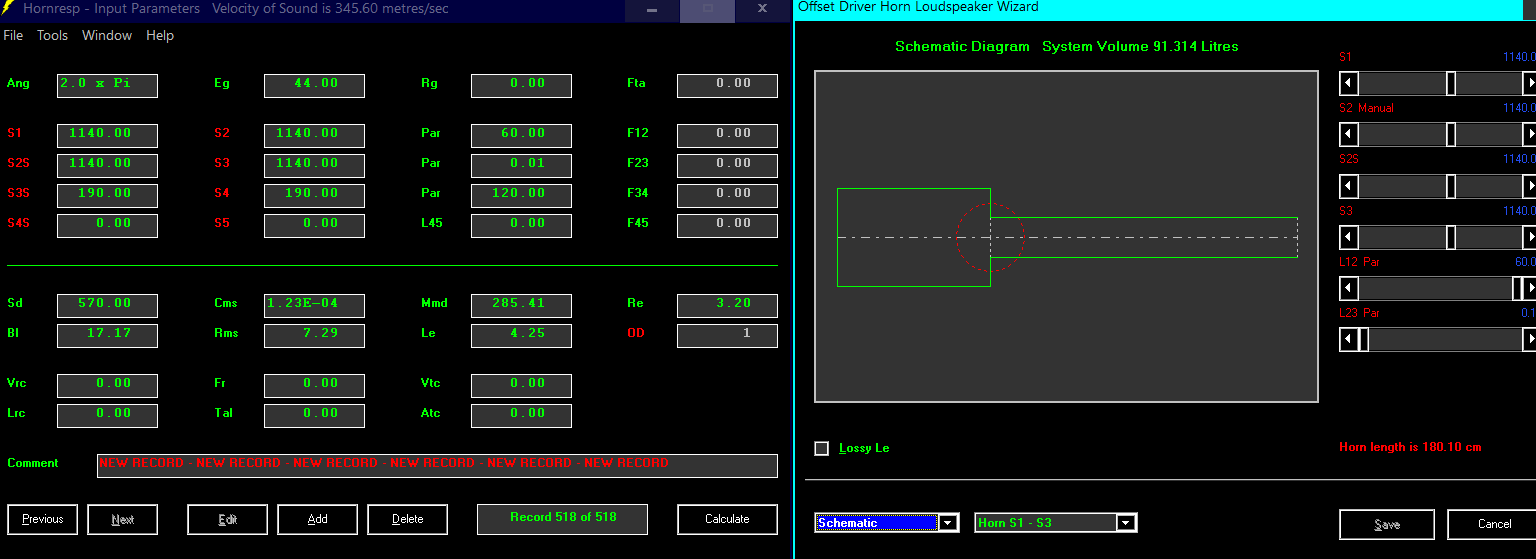The height and width of the screenshot is (559, 1536).
Task: Click the Vtc input field
Action: (521, 385)
